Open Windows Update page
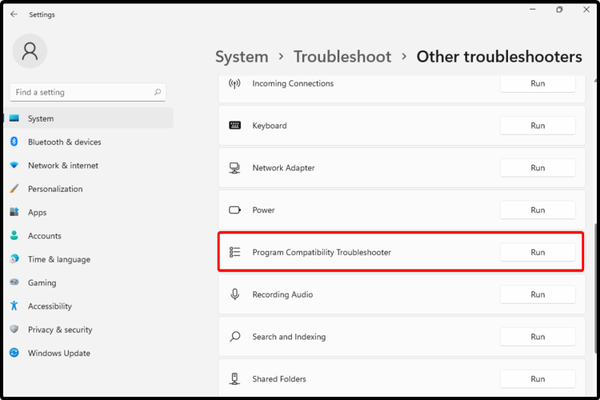This screenshot has height=400, width=600. click(58, 353)
